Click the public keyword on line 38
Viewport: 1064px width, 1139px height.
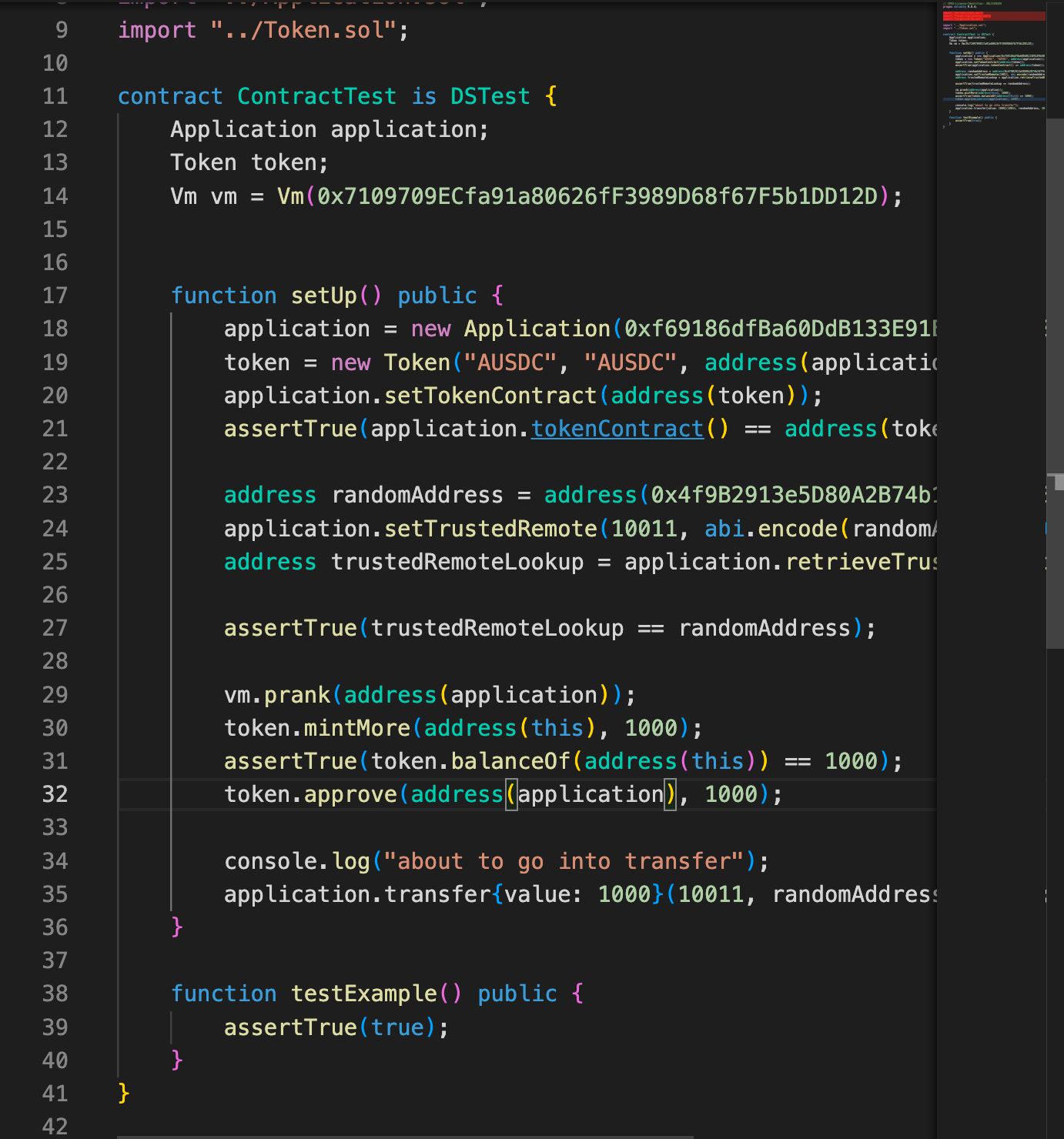(x=517, y=994)
